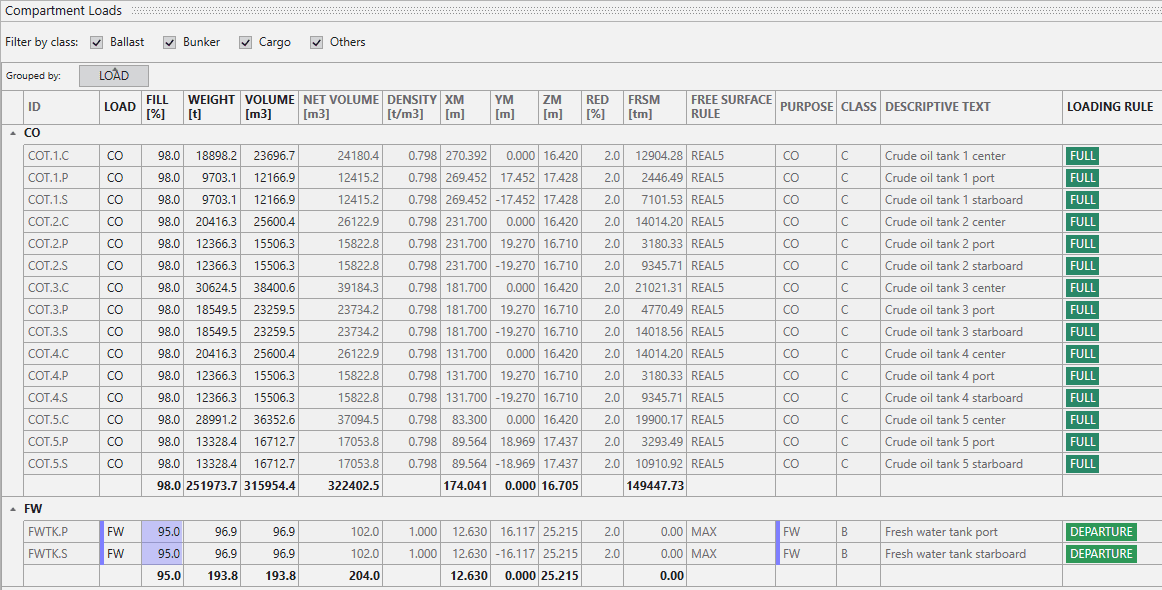Image resolution: width=1162 pixels, height=590 pixels.
Task: Click the FULL loading rule of COT.2.P
Action: click(1082, 244)
